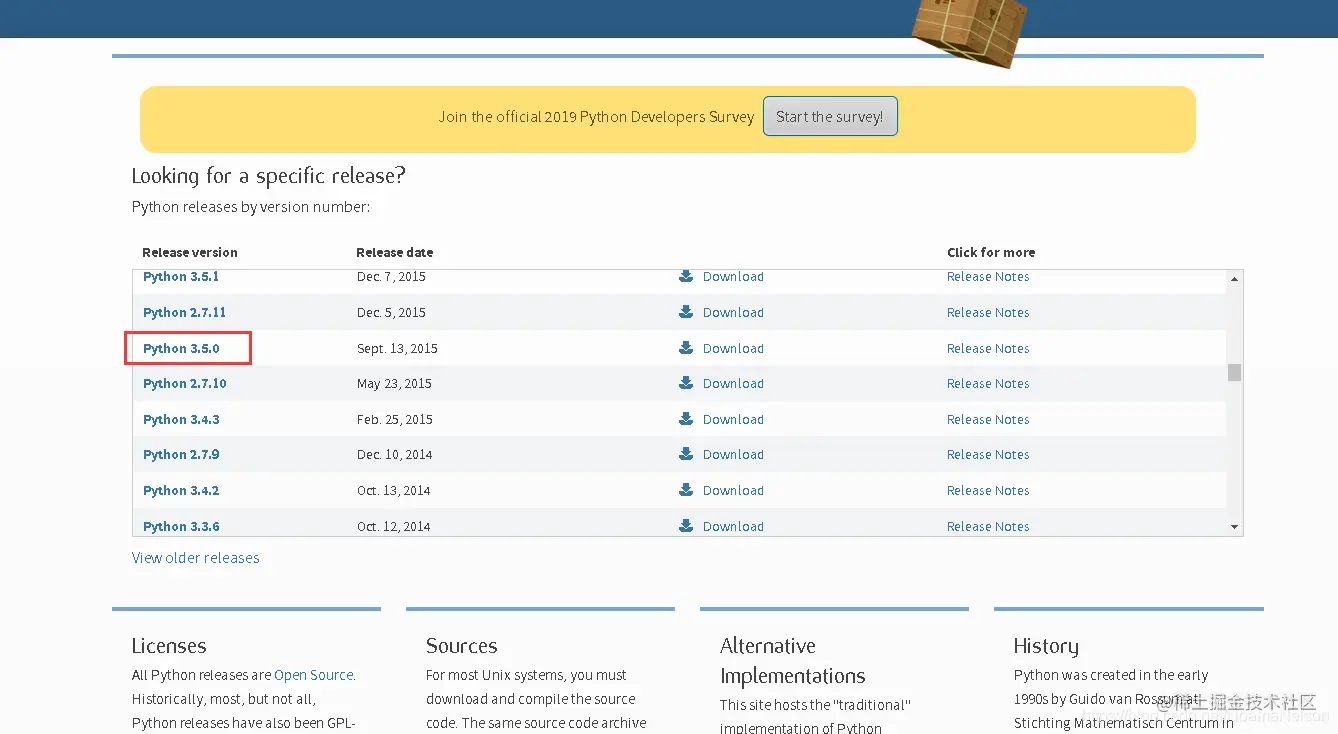Click the Click for more column header
Screen dimensions: 1338x734
pos(991,252)
